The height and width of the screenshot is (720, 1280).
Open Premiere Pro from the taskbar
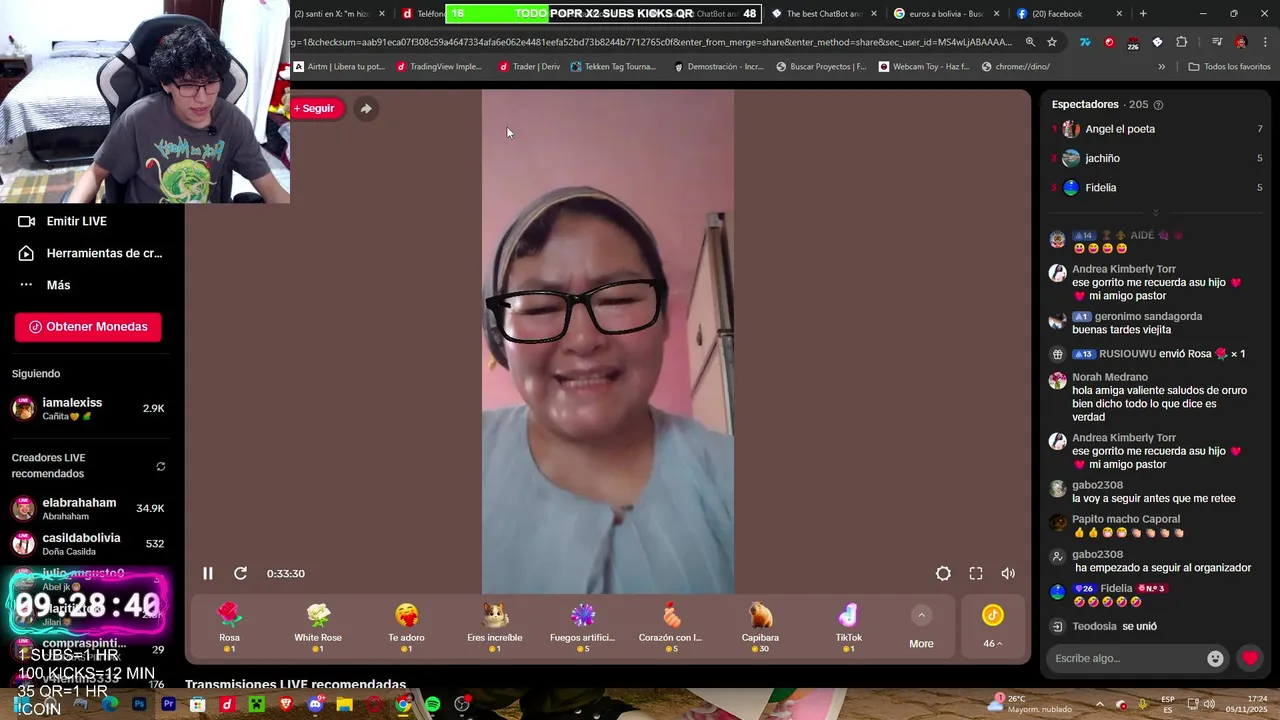click(x=168, y=705)
